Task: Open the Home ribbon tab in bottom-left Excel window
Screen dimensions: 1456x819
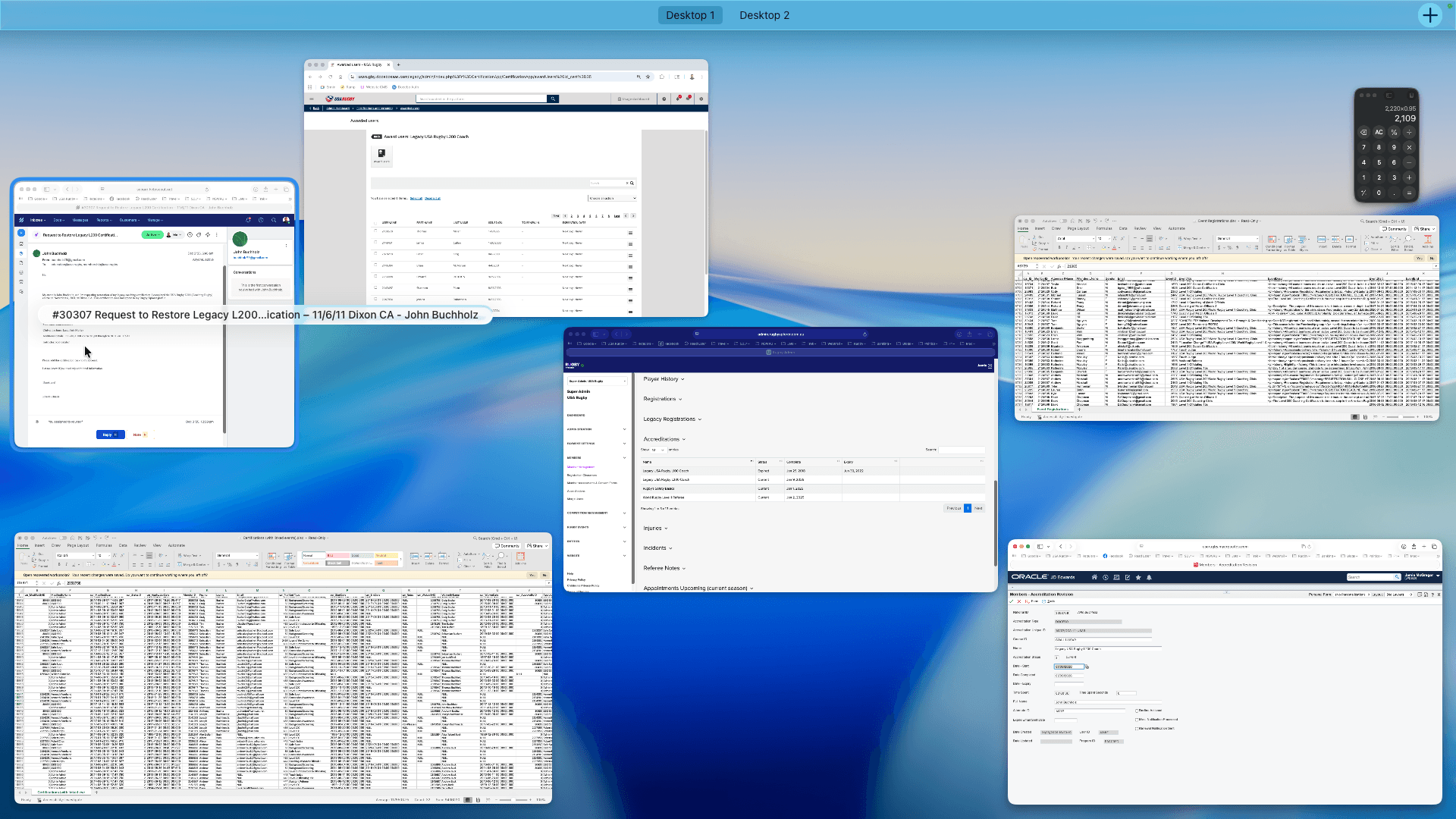Action: point(23,545)
